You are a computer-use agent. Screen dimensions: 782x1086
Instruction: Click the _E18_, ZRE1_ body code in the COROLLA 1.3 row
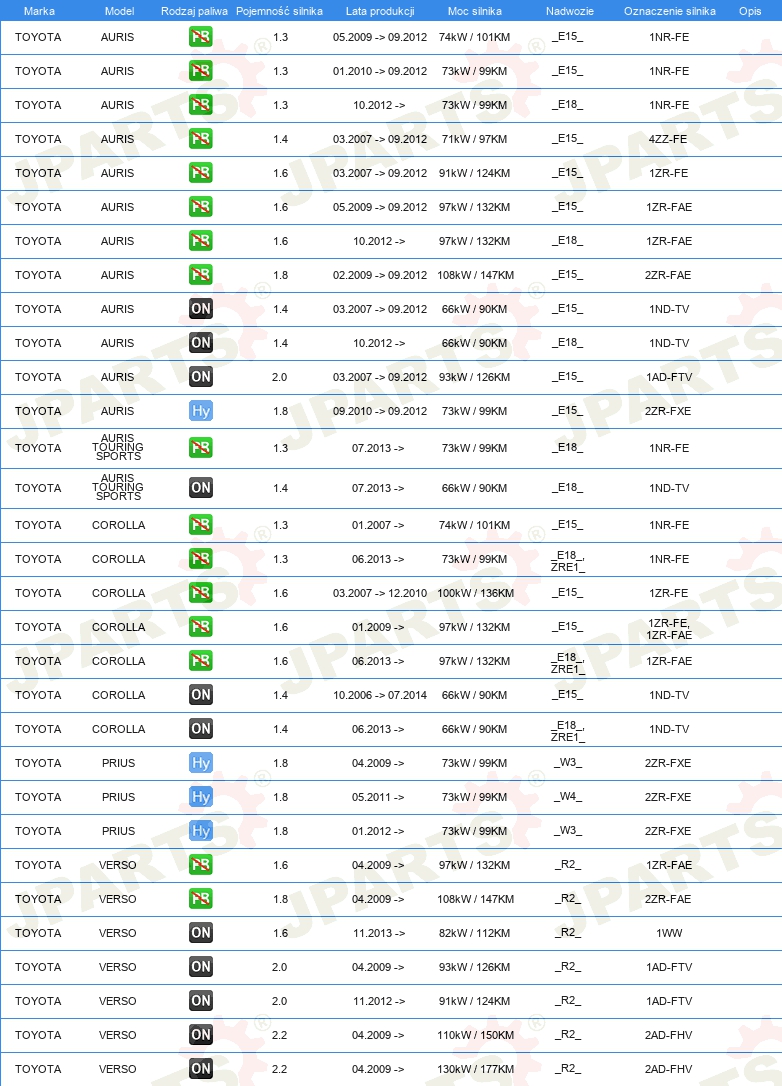tap(567, 561)
